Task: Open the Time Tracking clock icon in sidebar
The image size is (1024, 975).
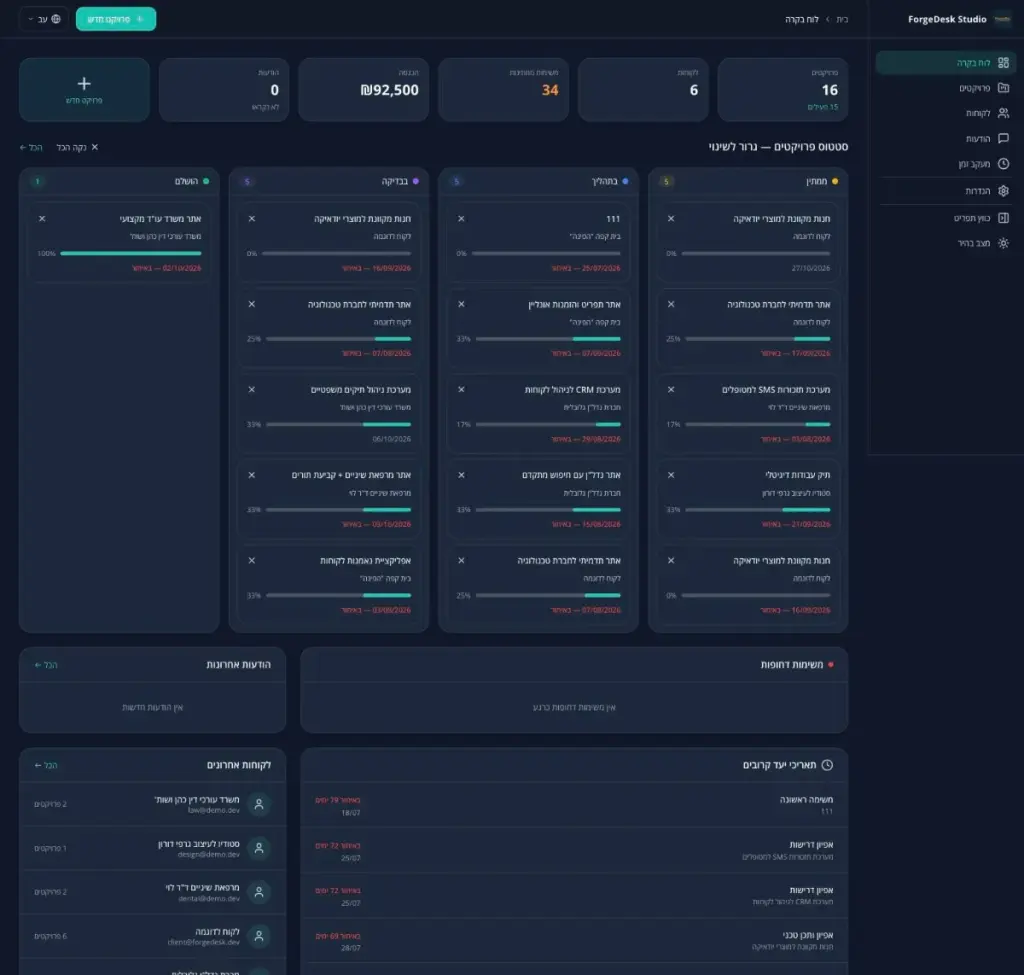Action: click(x=1003, y=164)
